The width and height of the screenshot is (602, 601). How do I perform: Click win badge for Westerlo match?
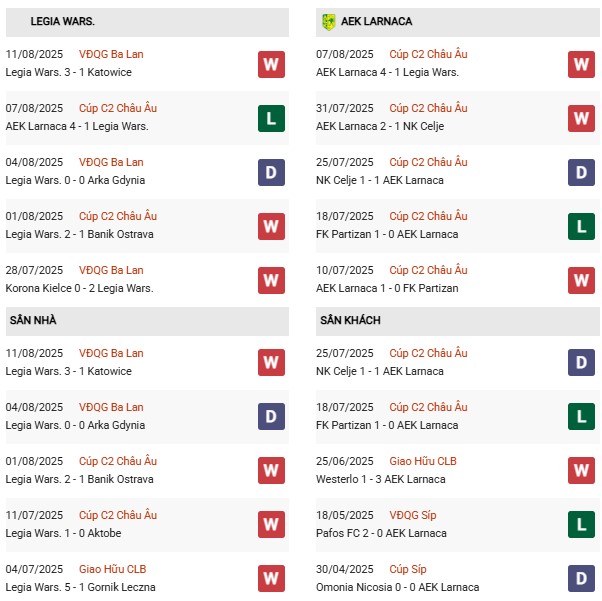point(581,470)
